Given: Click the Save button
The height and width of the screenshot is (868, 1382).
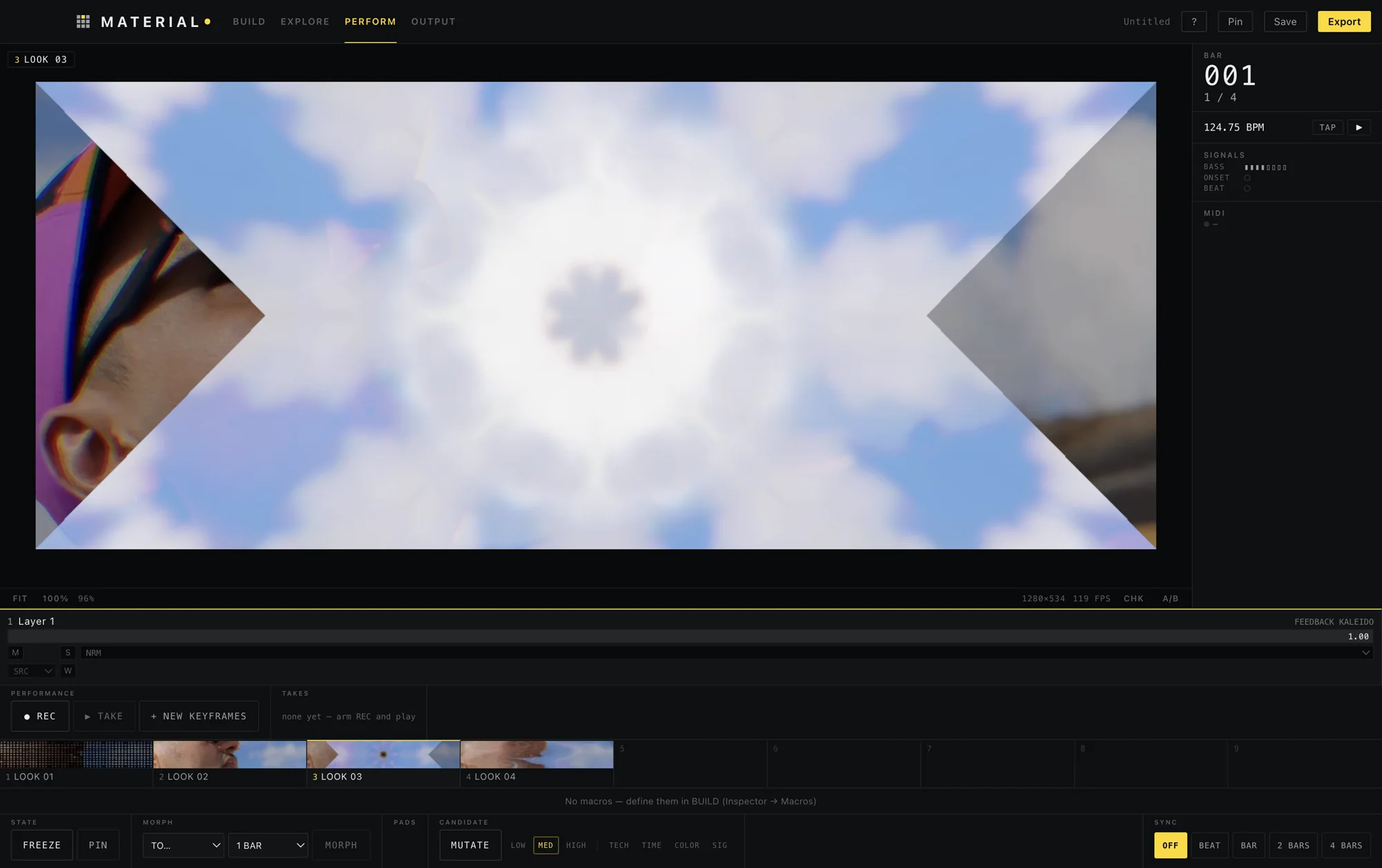Looking at the screenshot, I should coord(1285,21).
